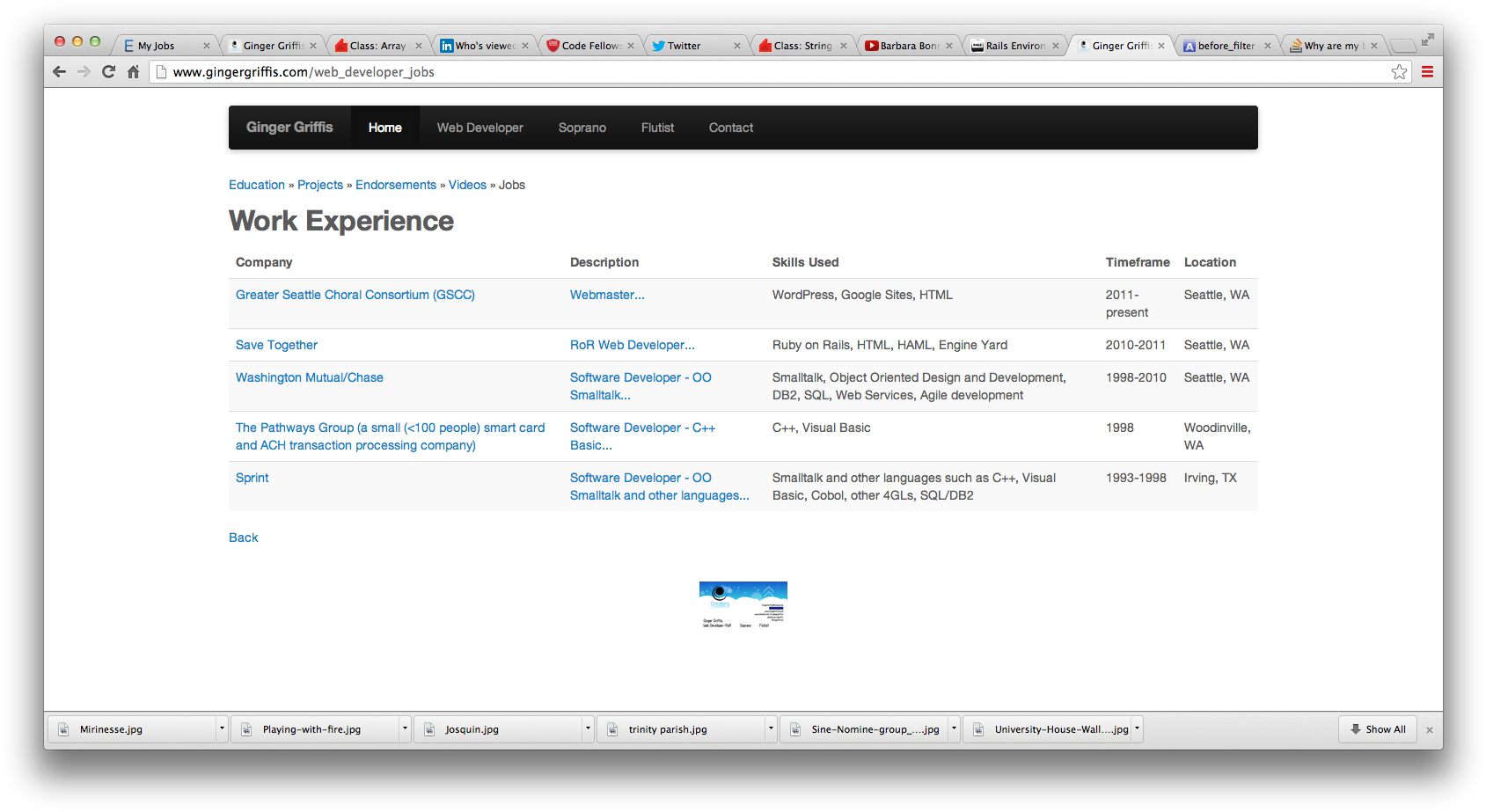Screen dimensions: 1486x812
Task: Close the downloads bar
Action: tap(1430, 730)
